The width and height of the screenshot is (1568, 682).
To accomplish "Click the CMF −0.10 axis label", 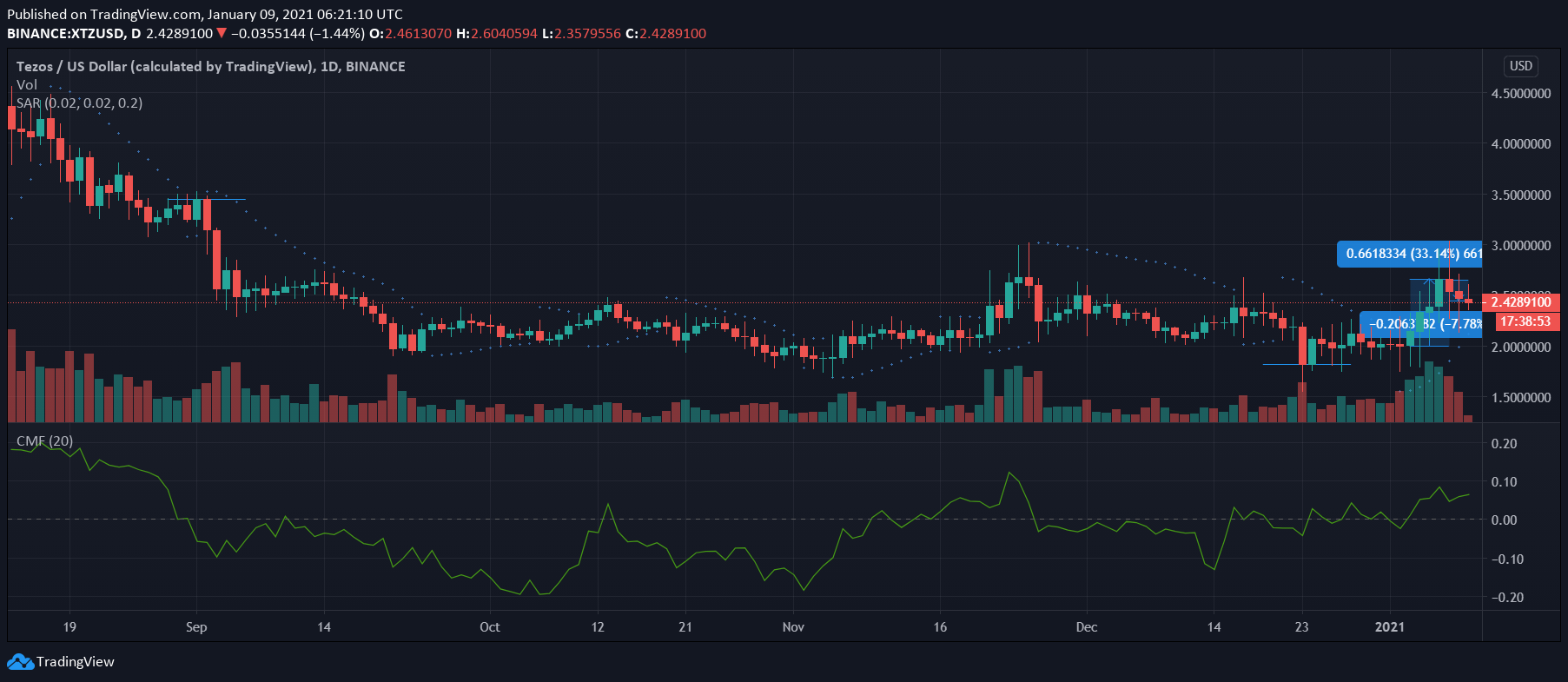I will point(1507,560).
